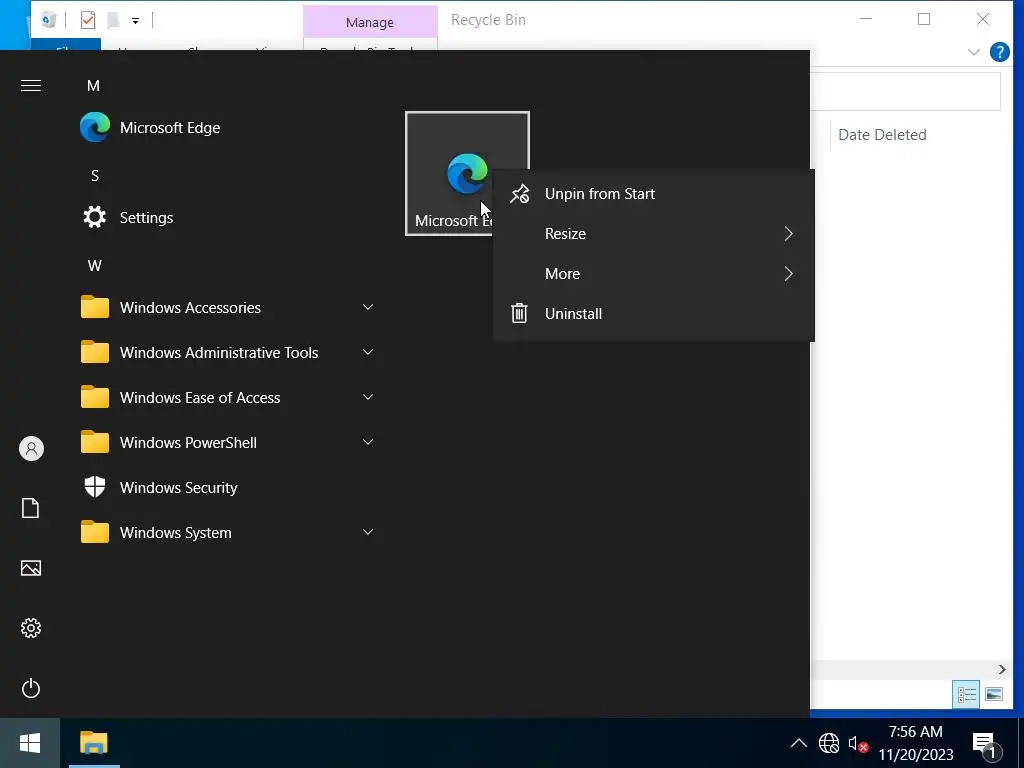Open the Windows PowerShell folder
Screen dimensions: 1024x768
(x=225, y=443)
